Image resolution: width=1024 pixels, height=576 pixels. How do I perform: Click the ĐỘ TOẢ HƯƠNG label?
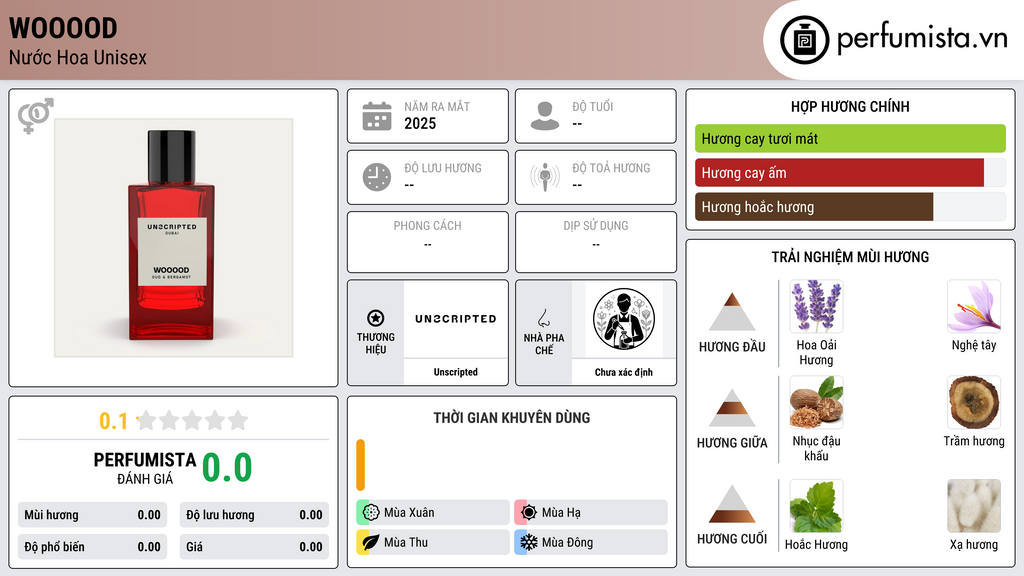click(611, 168)
